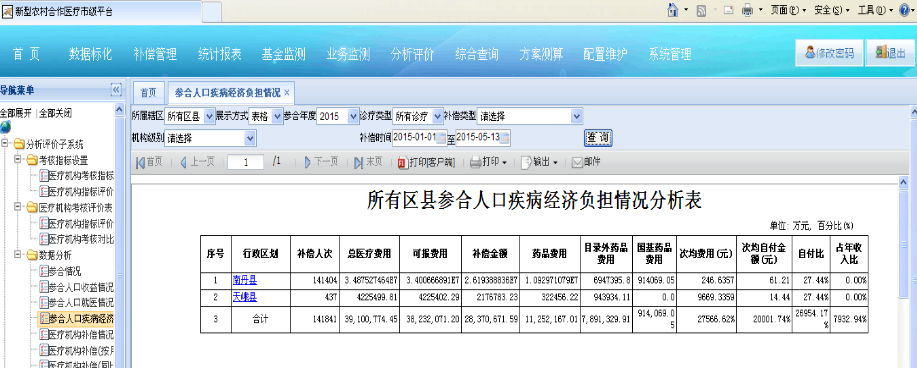Click the 全部关闭 link
Screen dimensions: 917x368
coord(56,113)
